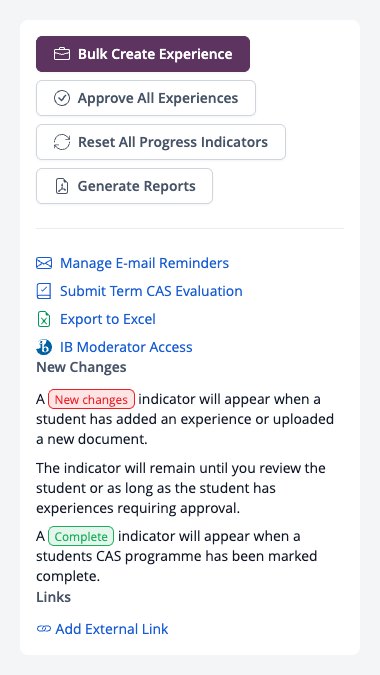The height and width of the screenshot is (675, 380).
Task: Click the chain link icon near Add External
Action: click(43, 629)
